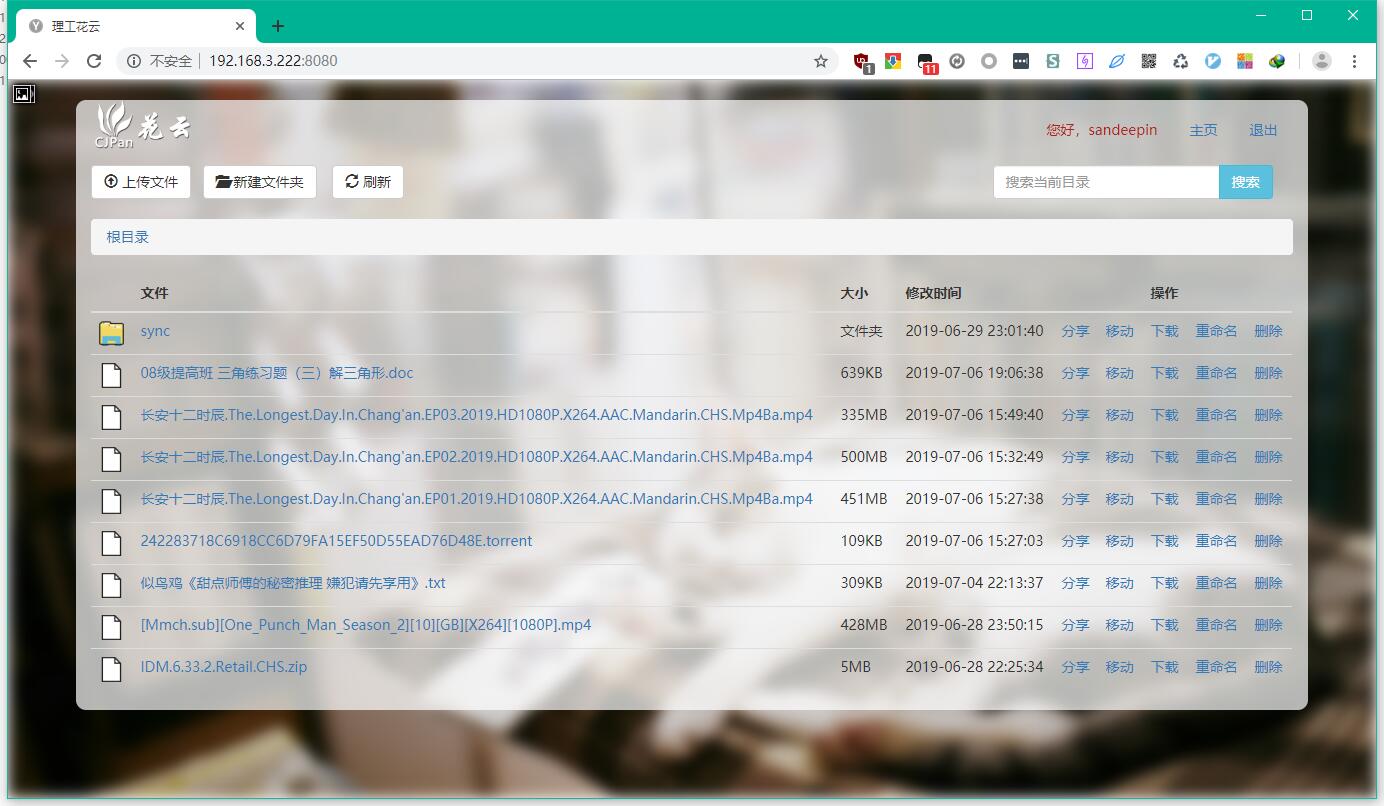View site info via the 不安全 icon
Screen dimensions: 1384x806
click(x=134, y=61)
